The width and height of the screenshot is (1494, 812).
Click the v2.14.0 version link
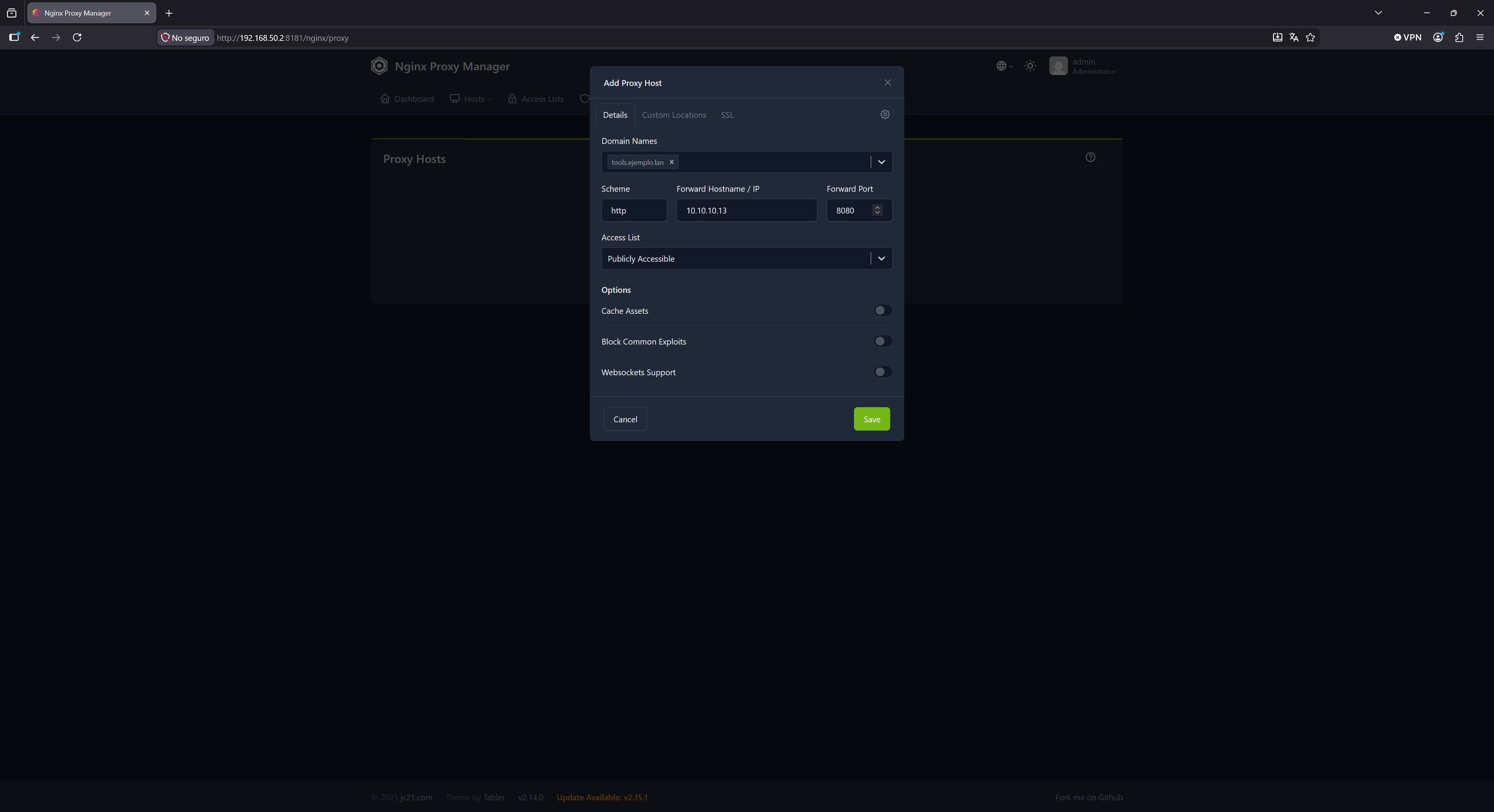pyautogui.click(x=531, y=798)
